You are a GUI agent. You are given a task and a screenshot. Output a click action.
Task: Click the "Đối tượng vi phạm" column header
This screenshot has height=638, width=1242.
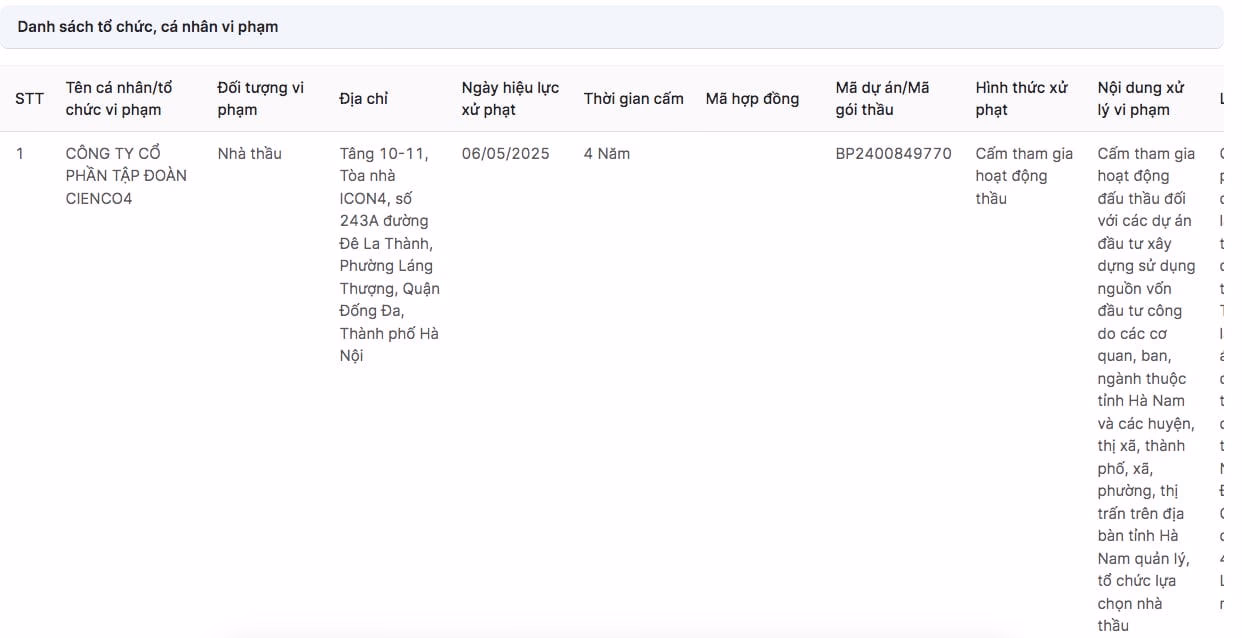coord(260,99)
